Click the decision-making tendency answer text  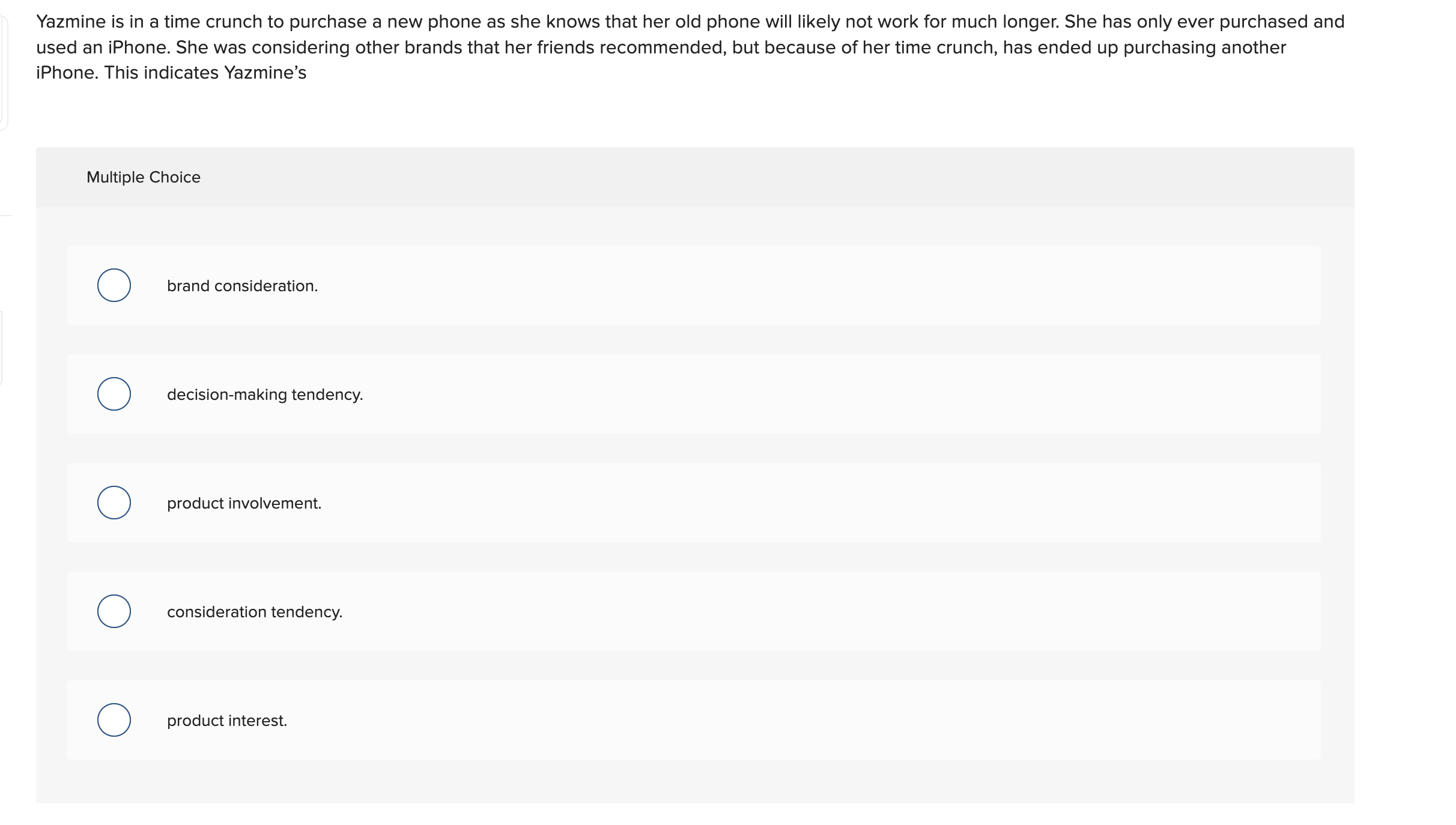tap(264, 394)
